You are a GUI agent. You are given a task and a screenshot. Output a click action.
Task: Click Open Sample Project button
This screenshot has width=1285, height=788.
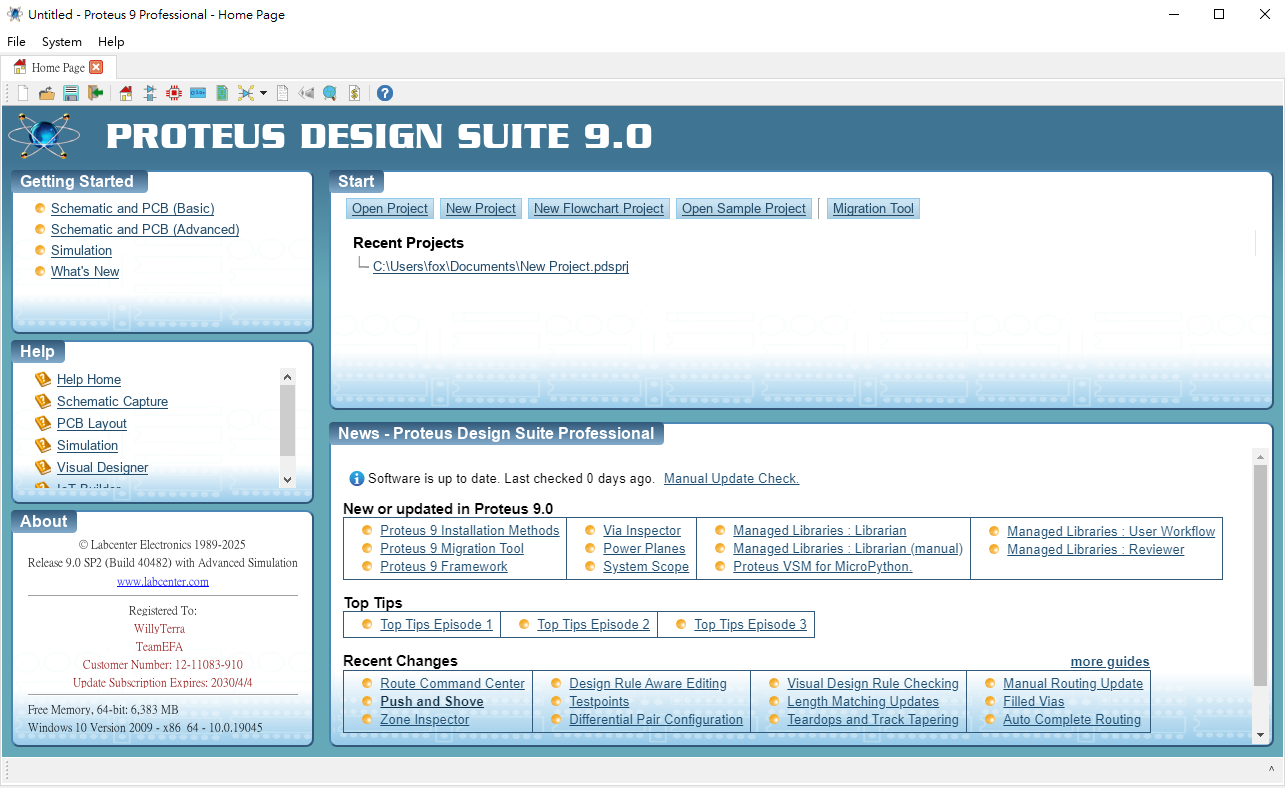pos(744,208)
